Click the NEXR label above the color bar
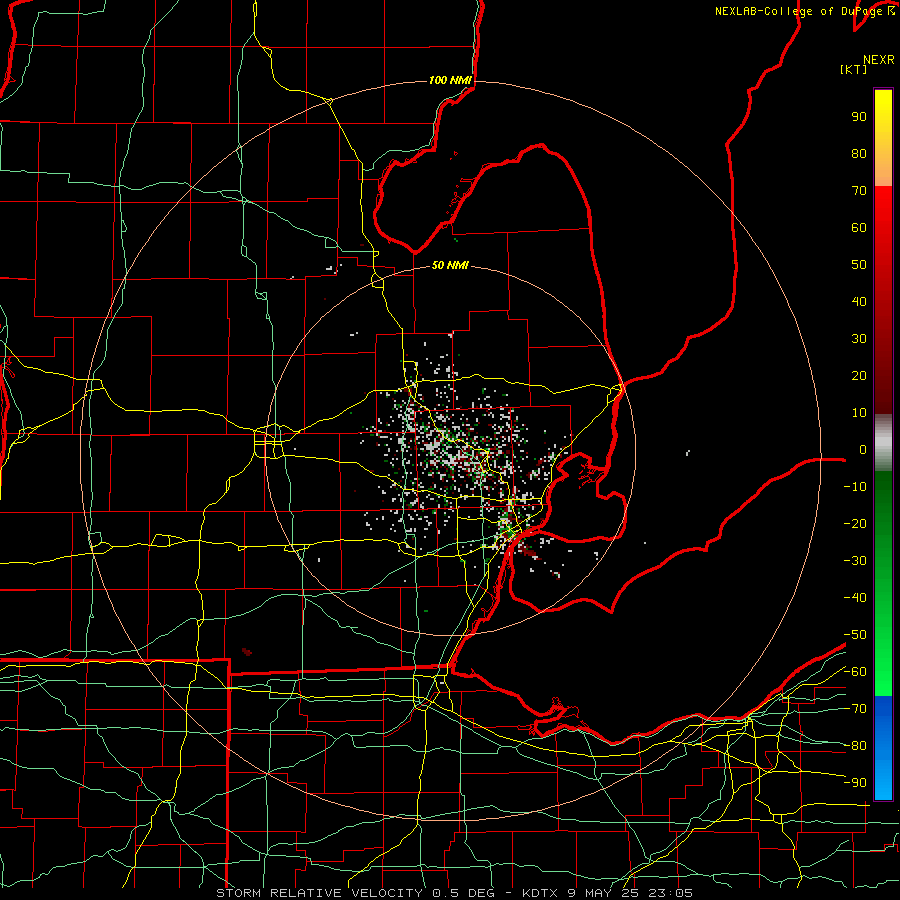The height and width of the screenshot is (900, 900). tap(879, 60)
